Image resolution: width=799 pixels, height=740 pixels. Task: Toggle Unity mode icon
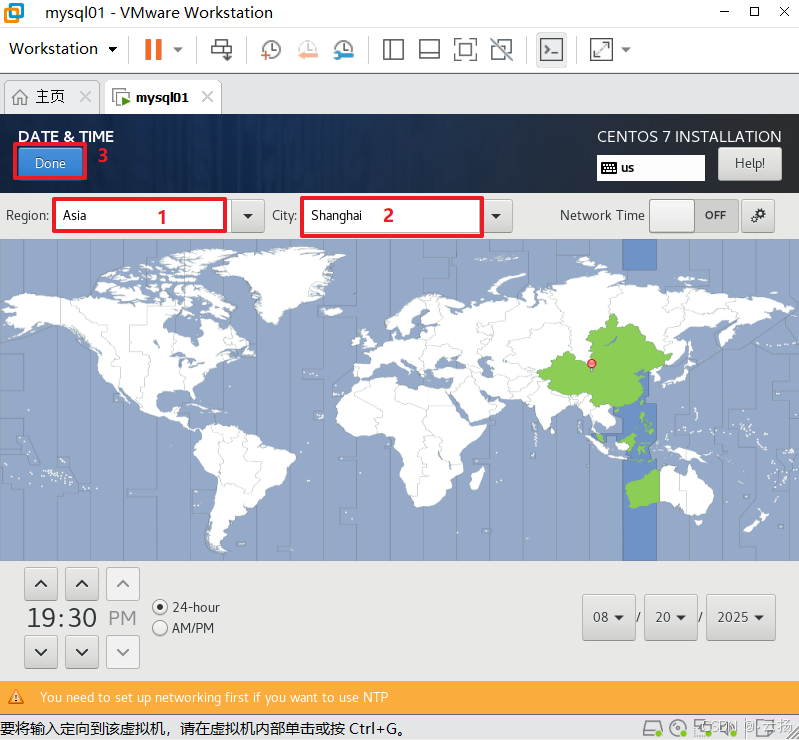(501, 49)
